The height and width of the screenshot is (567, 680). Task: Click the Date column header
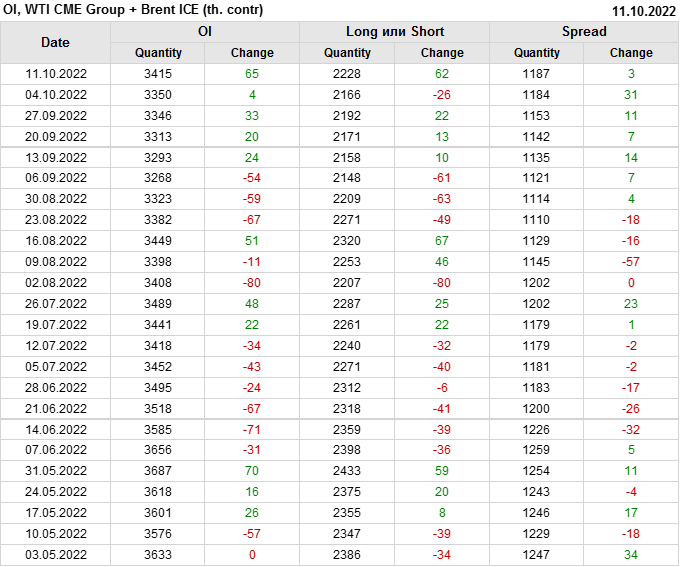(56, 42)
